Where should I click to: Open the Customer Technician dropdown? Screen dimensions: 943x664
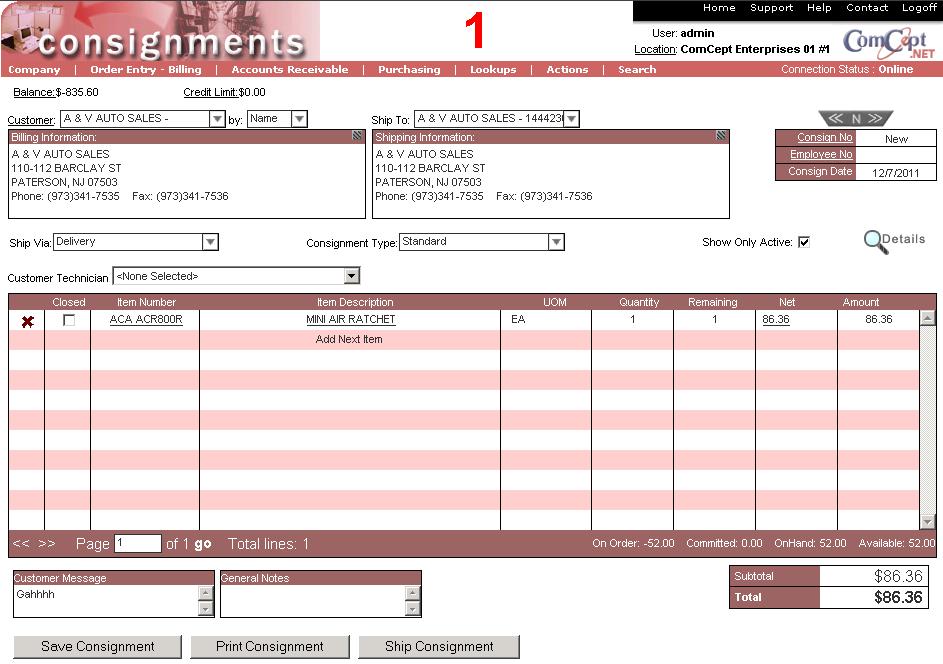click(x=351, y=276)
